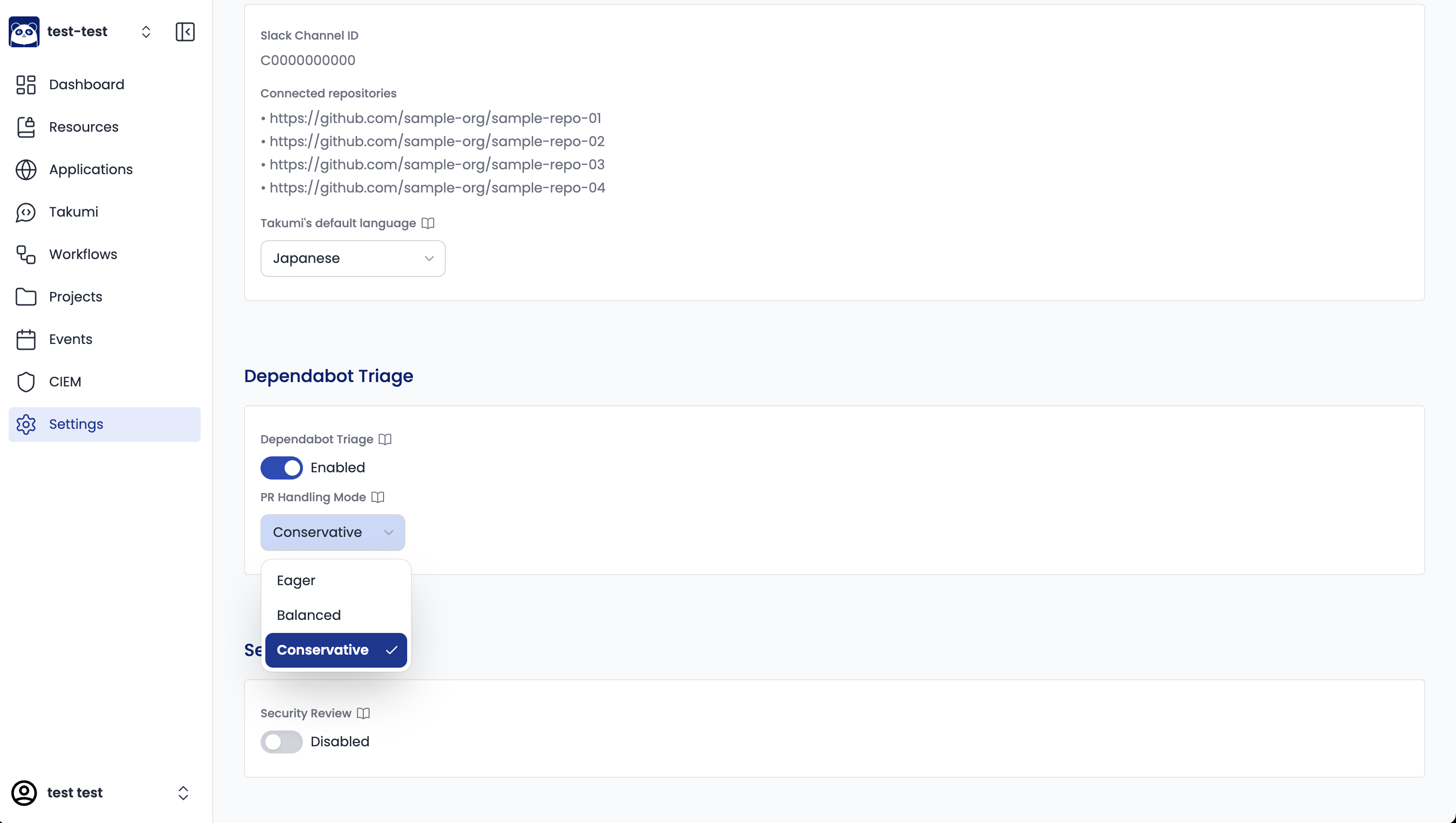The height and width of the screenshot is (823, 1456).
Task: Disable the Dependabot Triage toggle
Action: [281, 467]
